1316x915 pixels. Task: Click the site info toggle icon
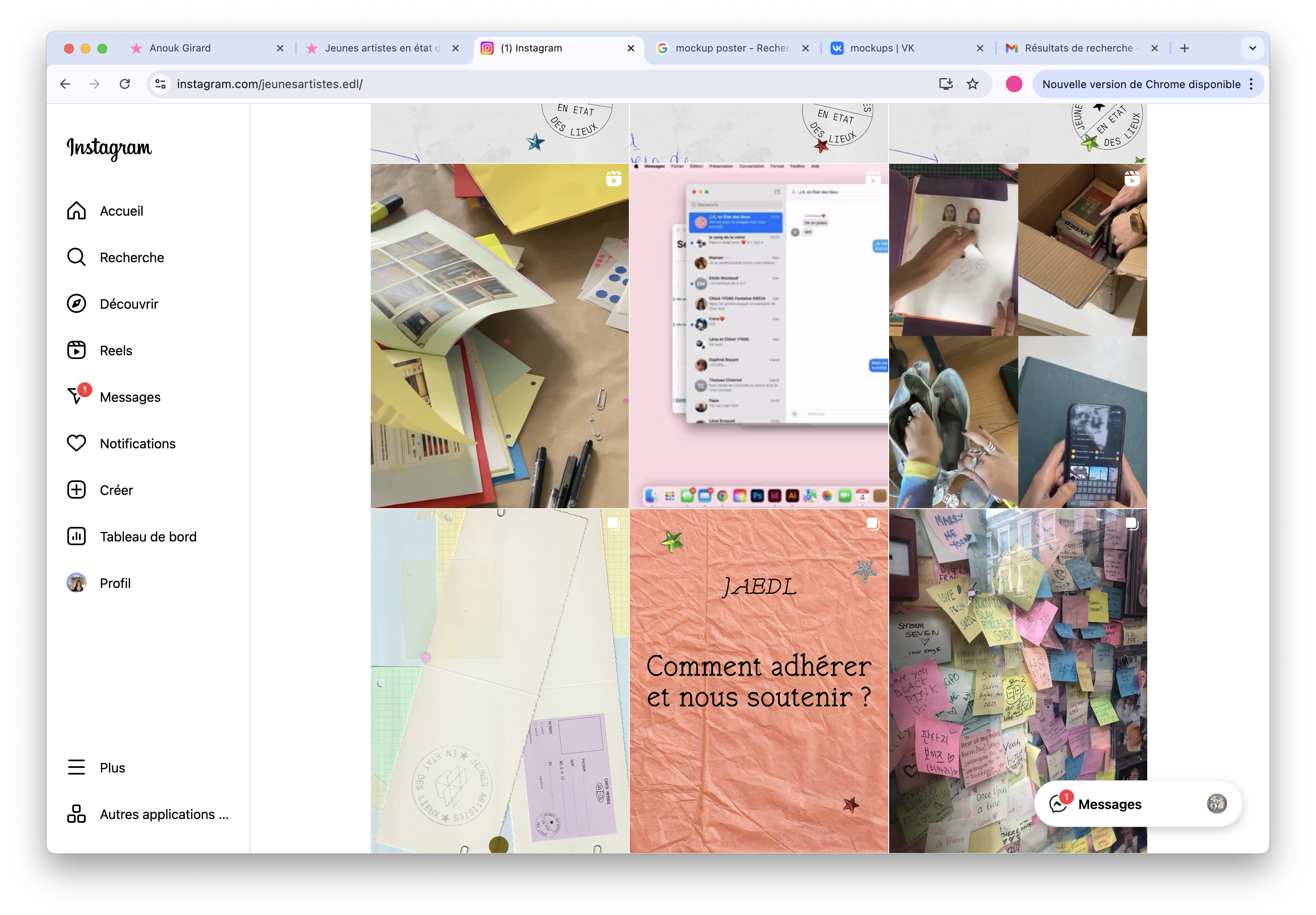(x=160, y=84)
